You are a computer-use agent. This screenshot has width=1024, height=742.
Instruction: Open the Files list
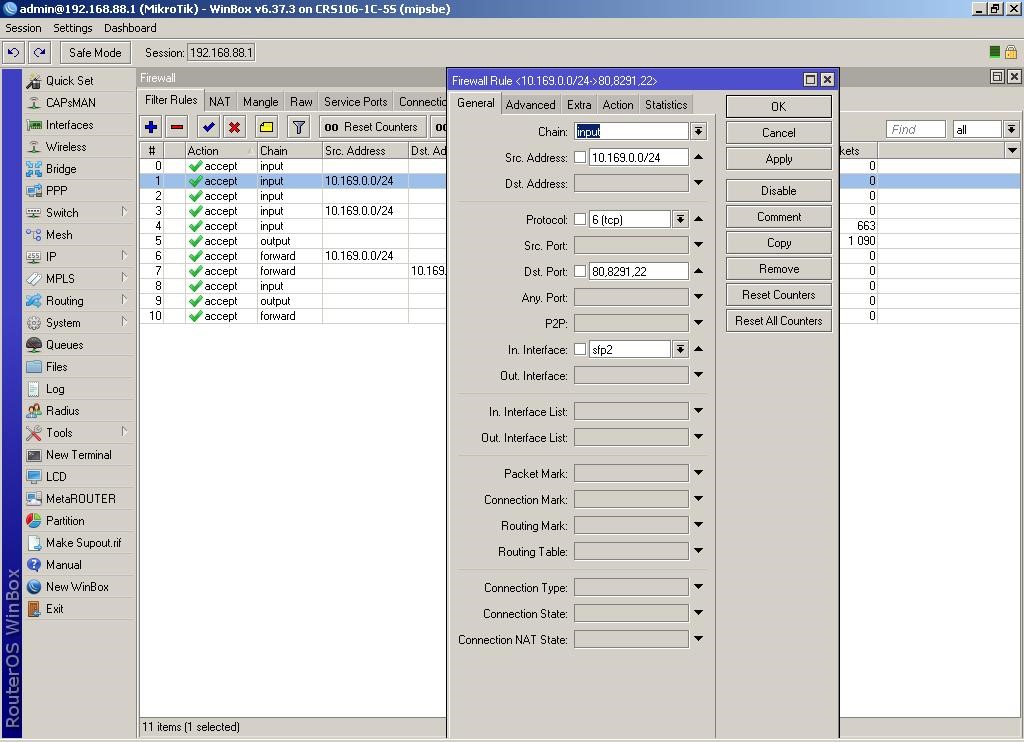[56, 366]
